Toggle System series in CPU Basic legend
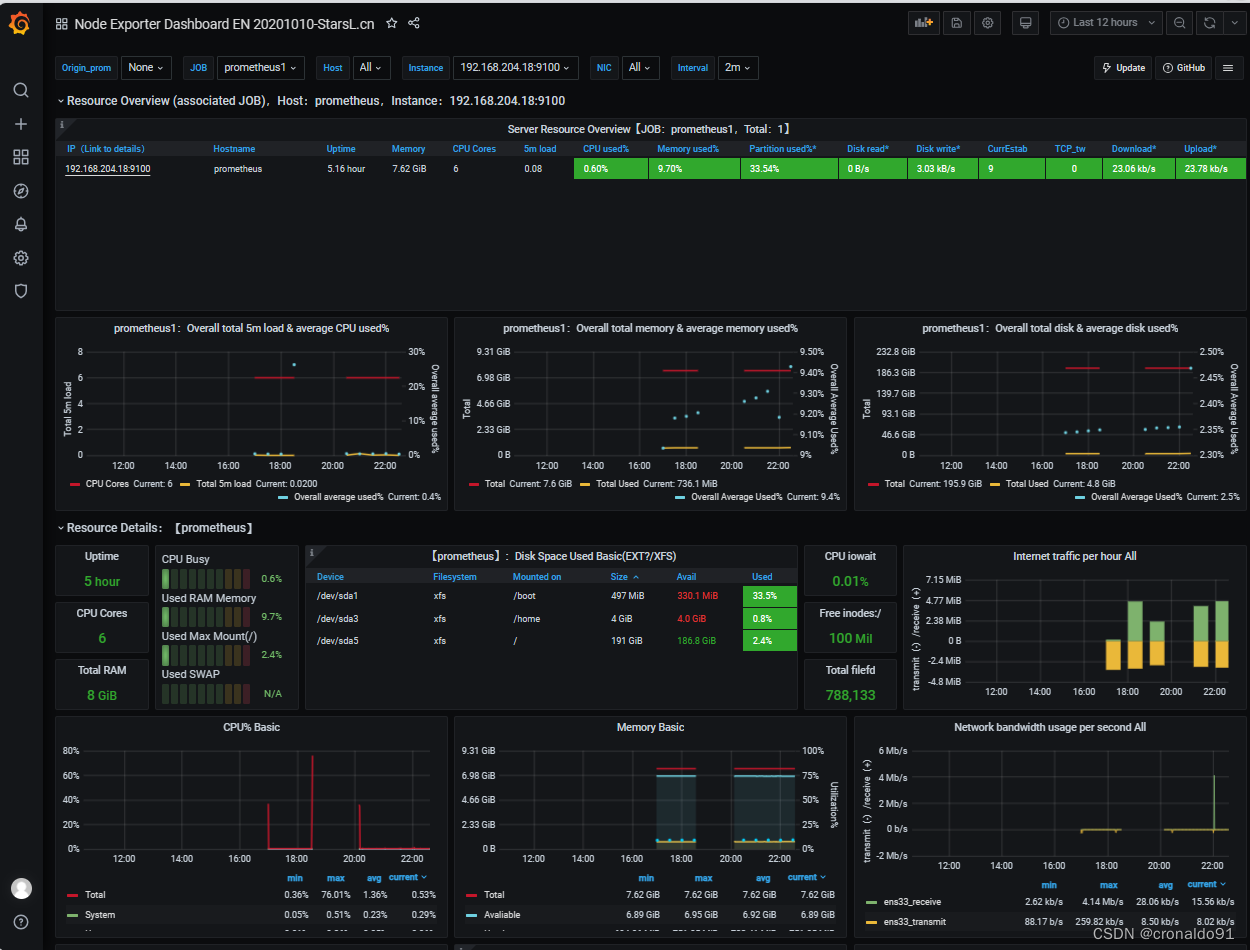The height and width of the screenshot is (950, 1250). pyautogui.click(x=100, y=915)
